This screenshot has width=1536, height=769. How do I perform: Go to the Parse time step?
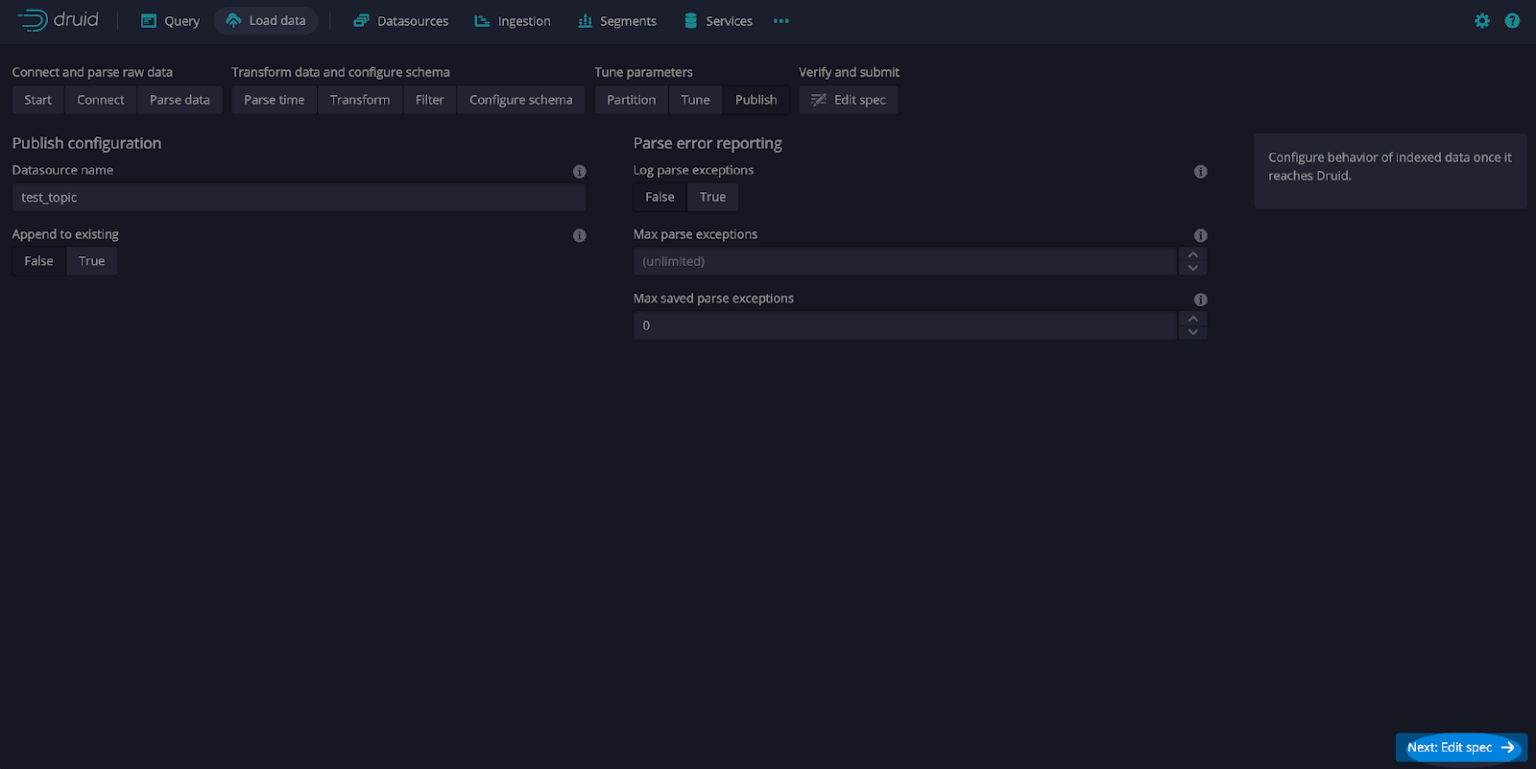click(x=274, y=100)
